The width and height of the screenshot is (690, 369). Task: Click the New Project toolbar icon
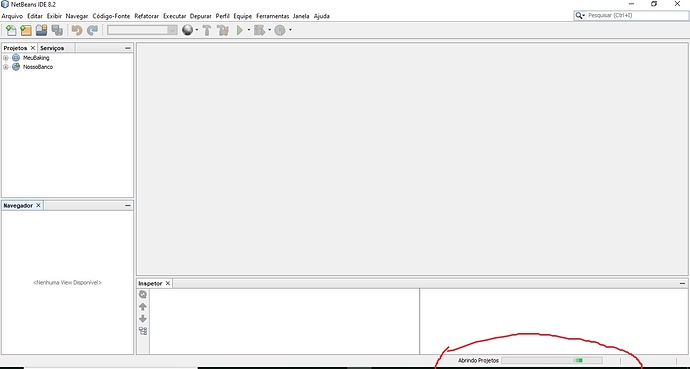(26, 30)
